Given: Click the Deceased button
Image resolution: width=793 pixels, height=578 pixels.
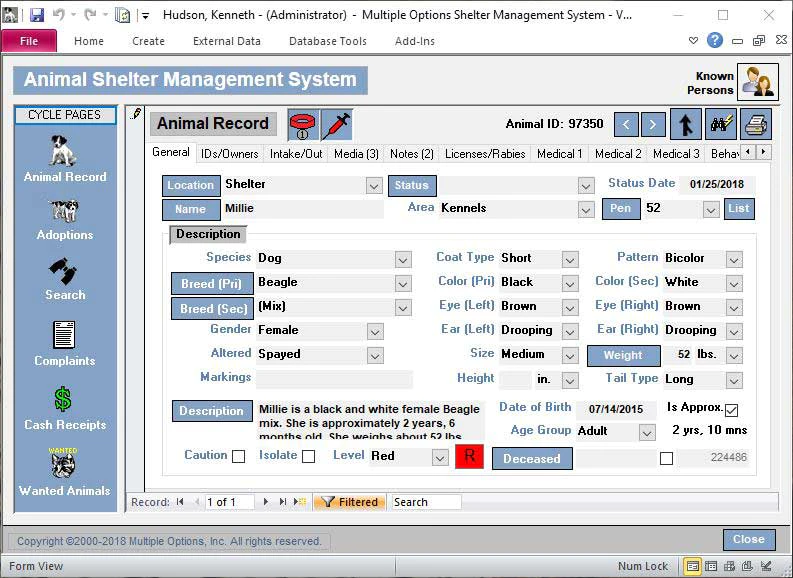Looking at the screenshot, I should [532, 459].
